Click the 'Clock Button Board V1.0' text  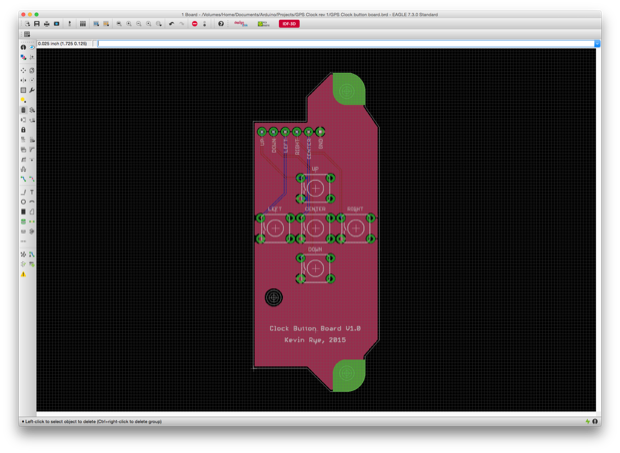coord(315,328)
